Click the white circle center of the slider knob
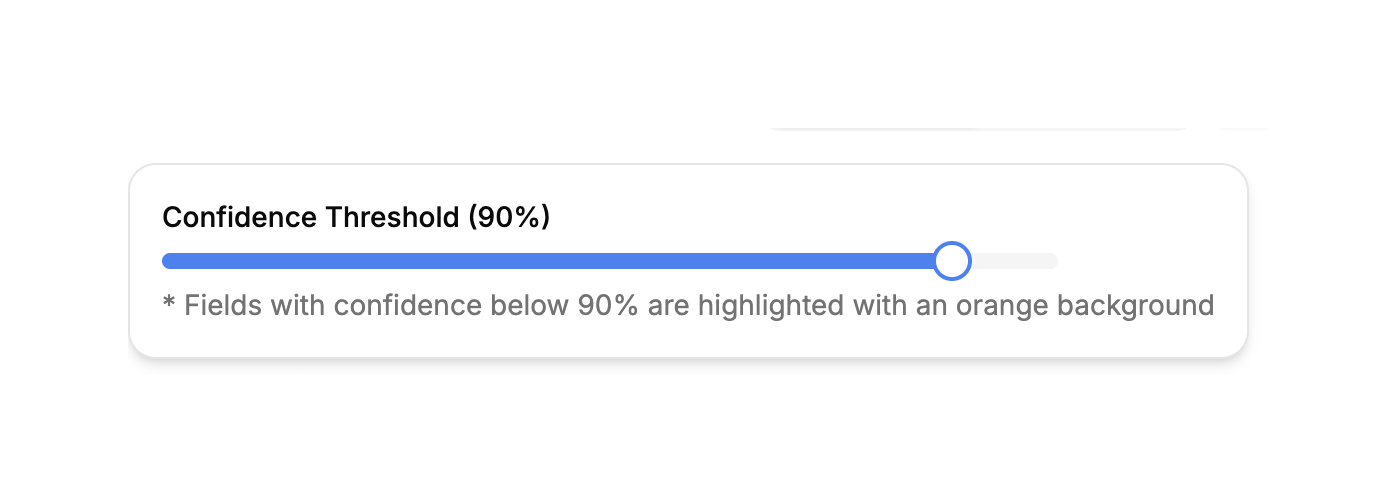 [x=952, y=261]
